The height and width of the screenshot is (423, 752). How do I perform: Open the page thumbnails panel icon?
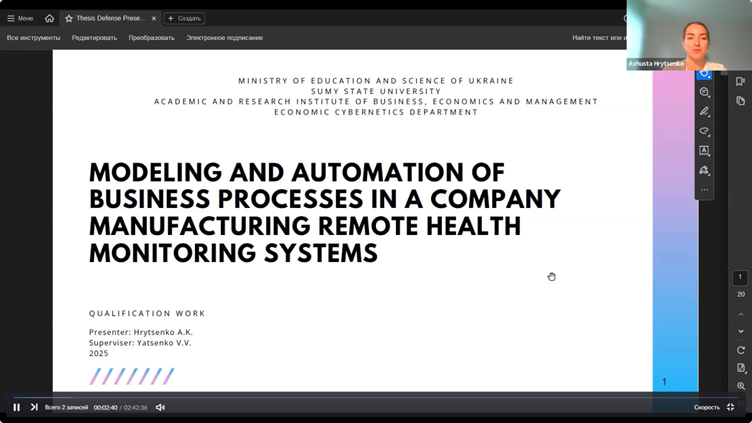coord(740,101)
